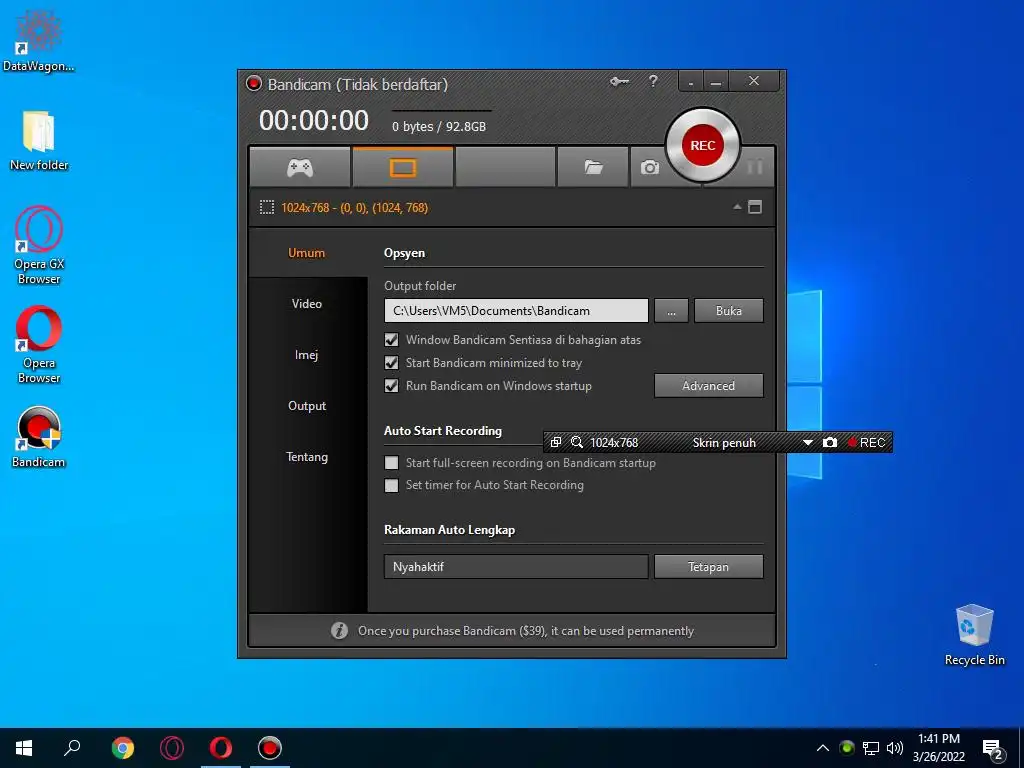Collapse panel with small up arrow

click(737, 207)
